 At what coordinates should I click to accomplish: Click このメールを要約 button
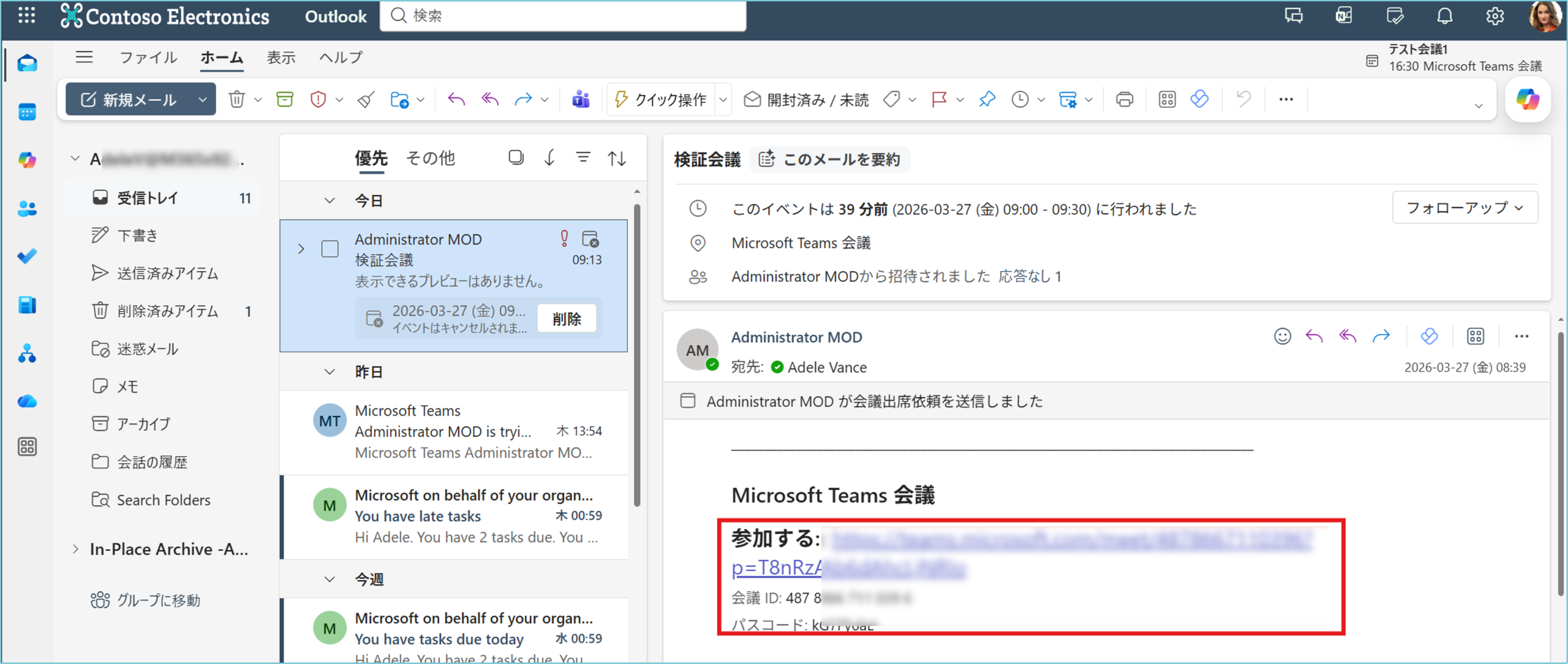pos(830,160)
